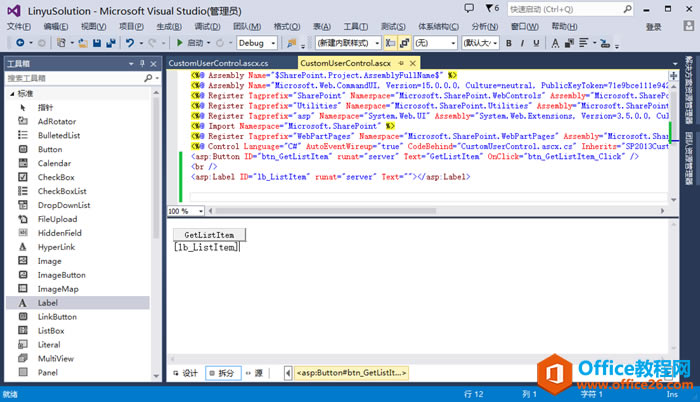Open the Debug configuration dropdown
This screenshot has width=700, height=402.
258,43
